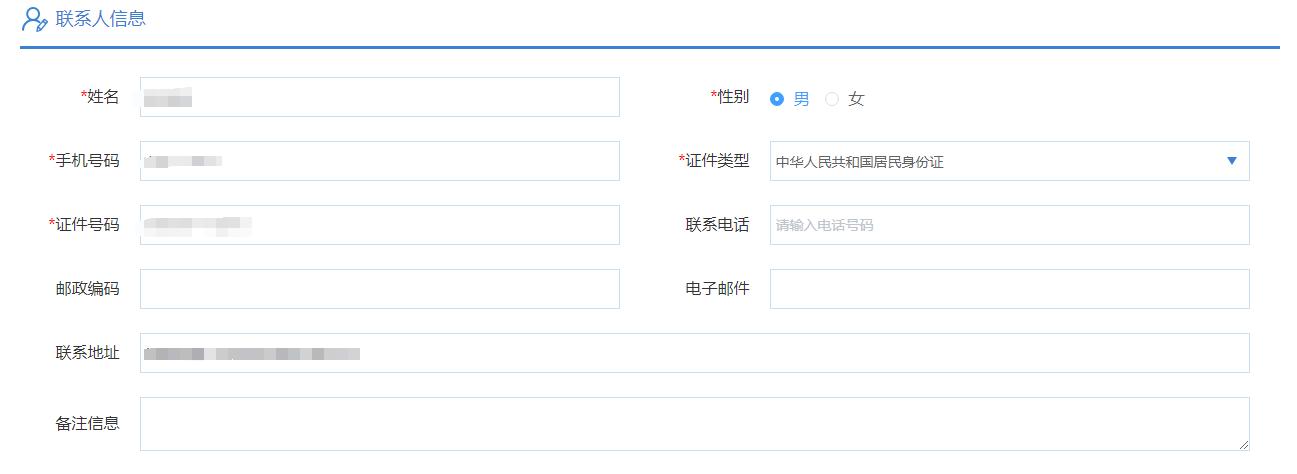The image size is (1297, 474).
Task: Click the 联系电话 field with placeholder 请输入电话号码
Action: pyautogui.click(x=1009, y=225)
